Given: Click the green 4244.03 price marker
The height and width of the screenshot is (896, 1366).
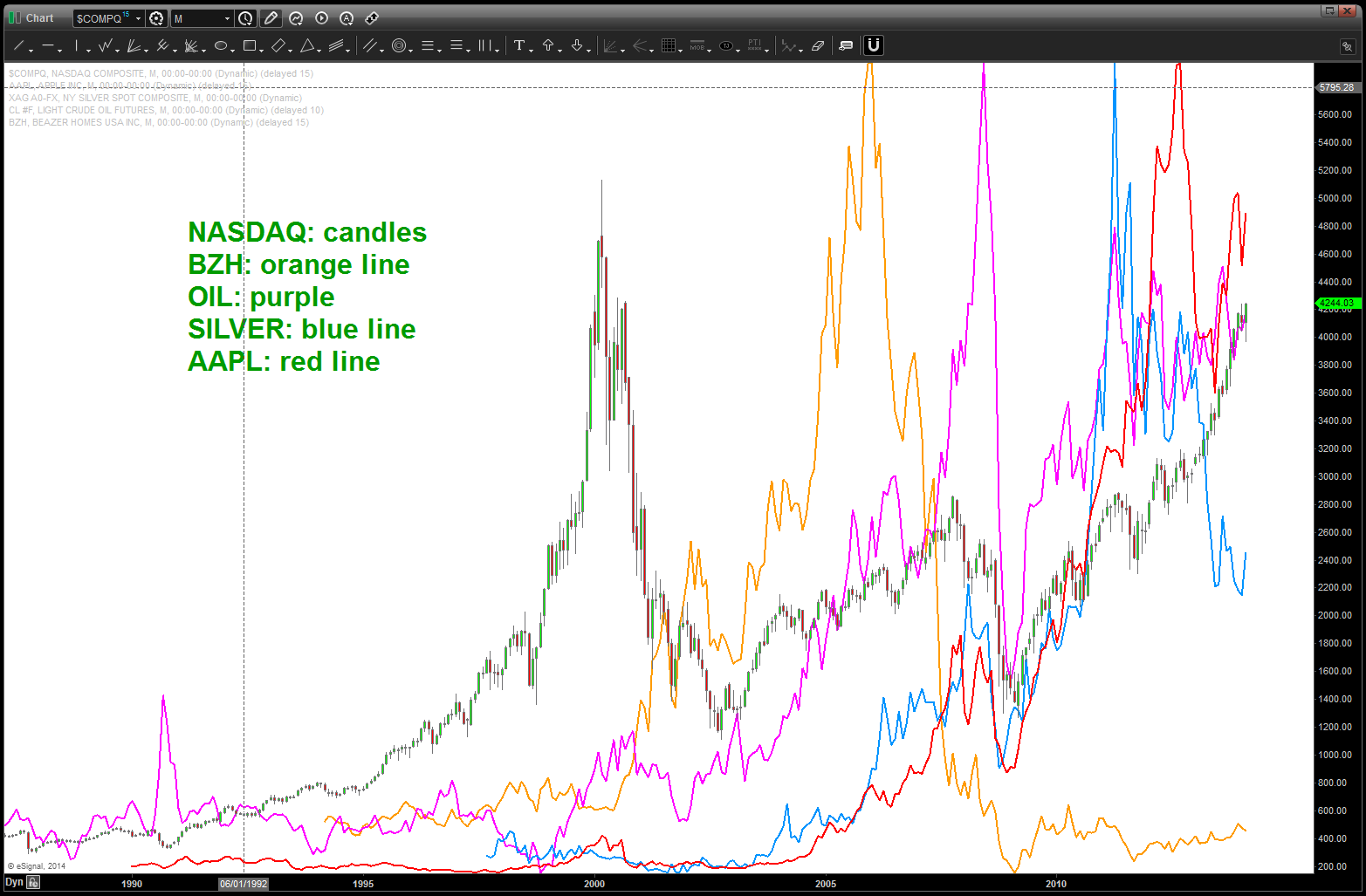Looking at the screenshot, I should click(1336, 304).
